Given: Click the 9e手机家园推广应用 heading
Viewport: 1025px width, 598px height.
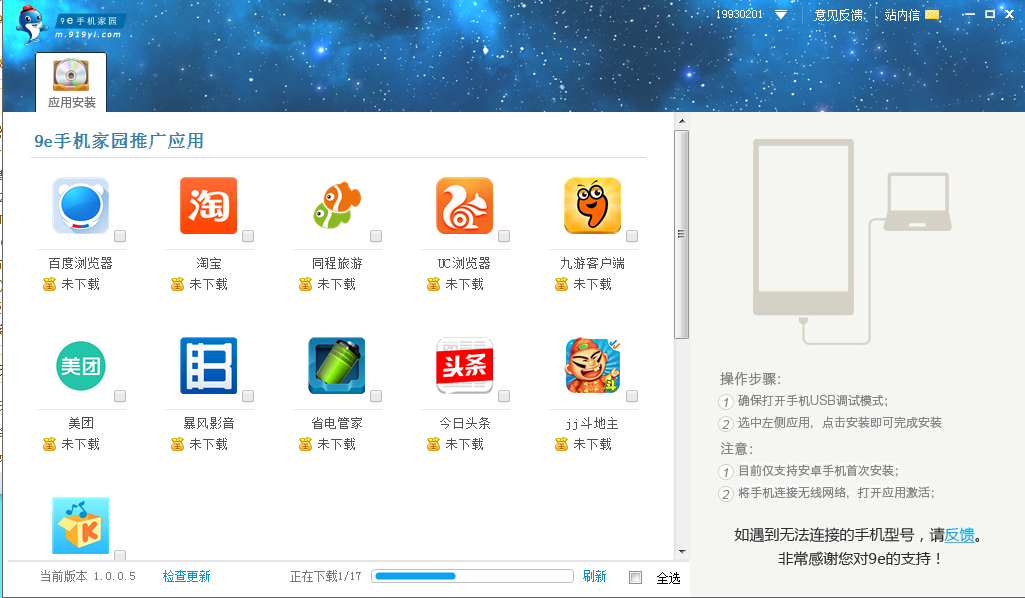Looking at the screenshot, I should point(119,141).
